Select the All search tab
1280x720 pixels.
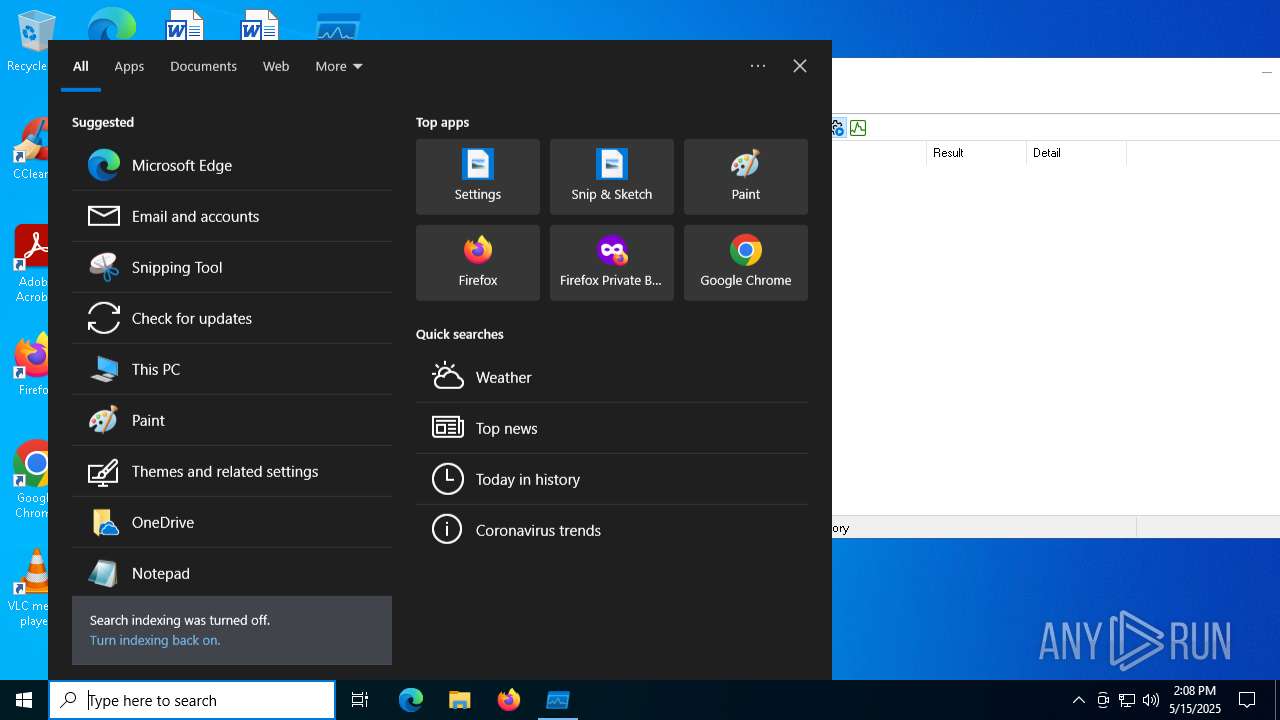coord(81,66)
